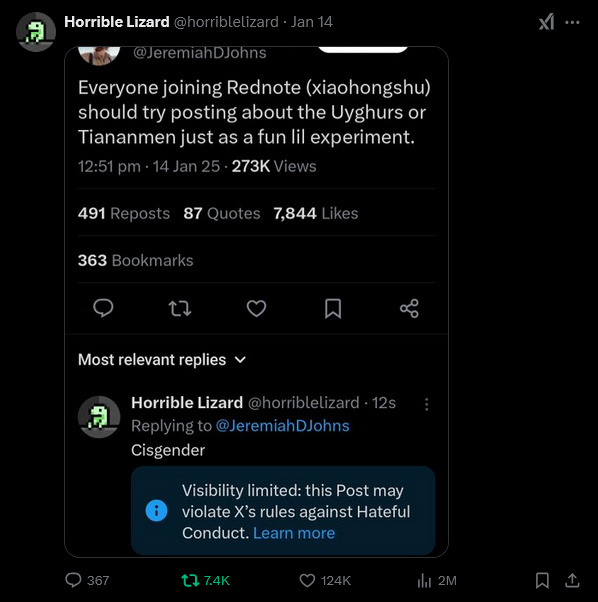View post analytics showing 2M views
The image size is (598, 602).
click(437, 580)
